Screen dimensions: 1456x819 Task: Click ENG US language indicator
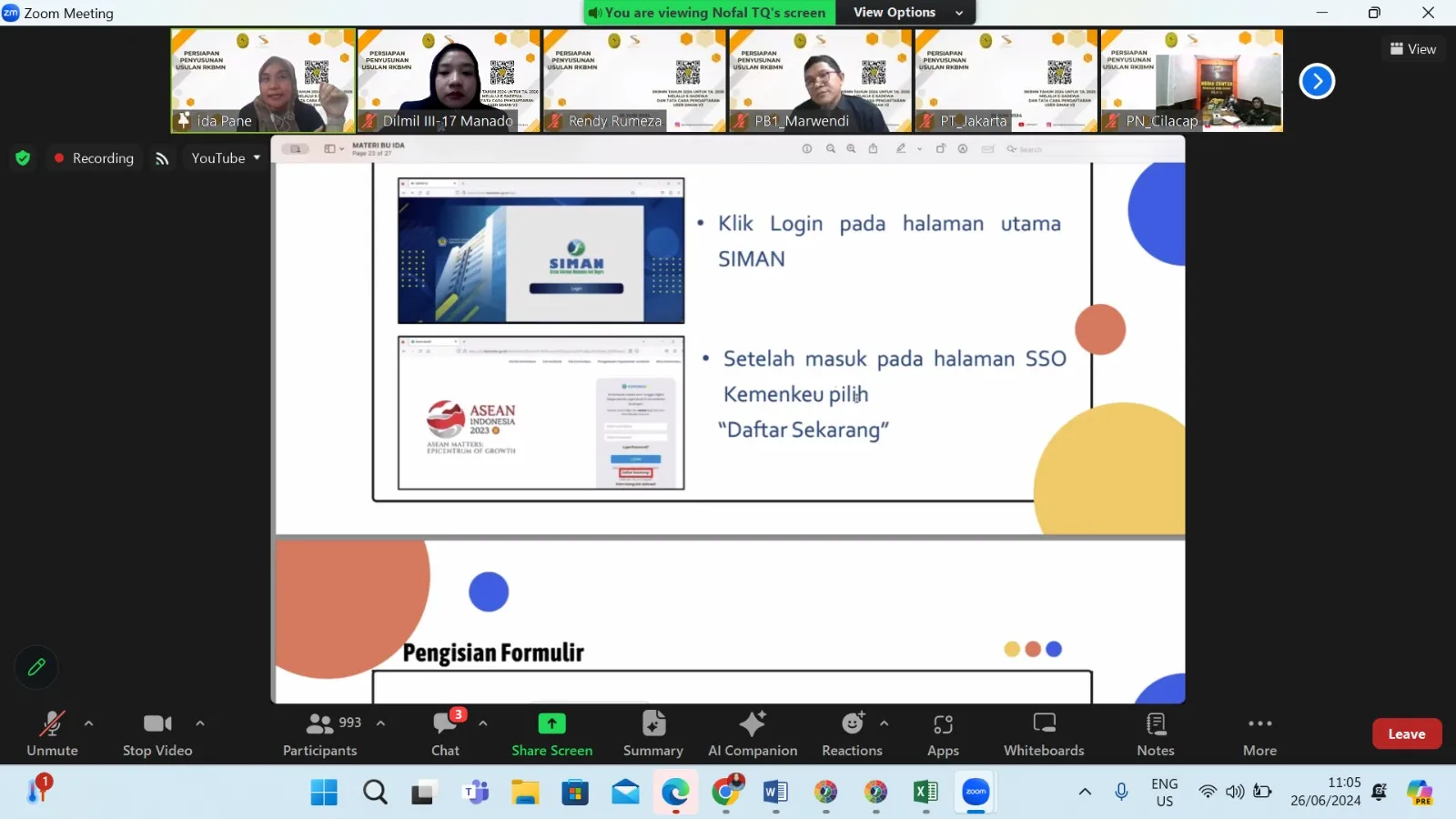[x=1165, y=792]
